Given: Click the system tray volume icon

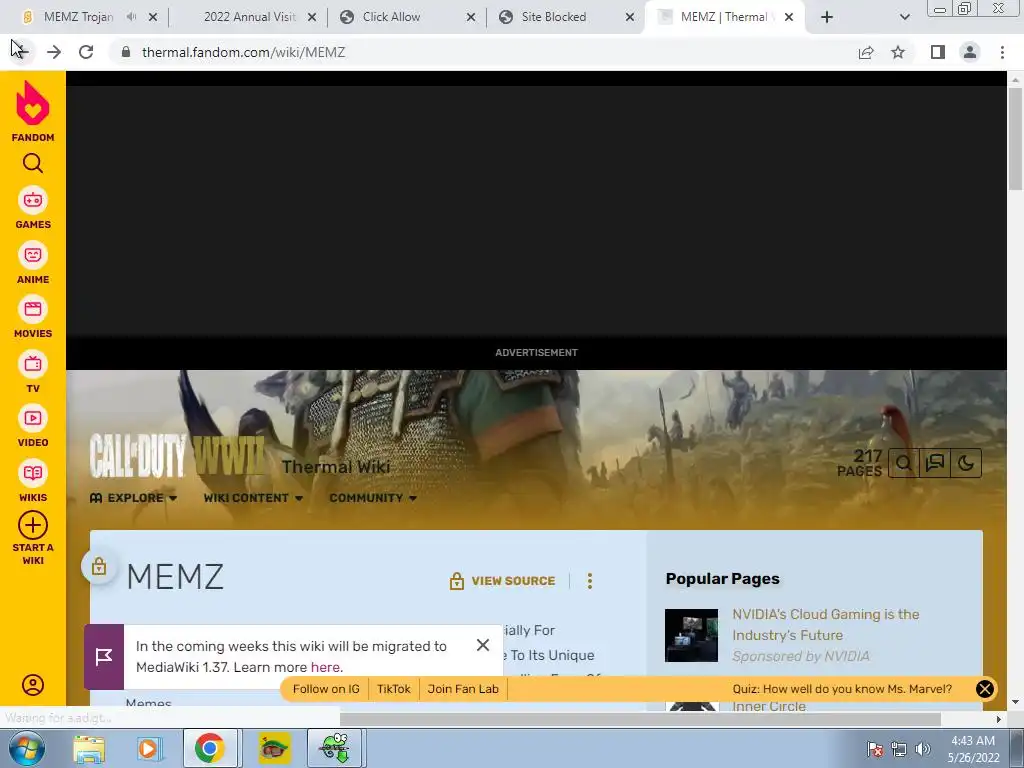Looking at the screenshot, I should [x=923, y=749].
